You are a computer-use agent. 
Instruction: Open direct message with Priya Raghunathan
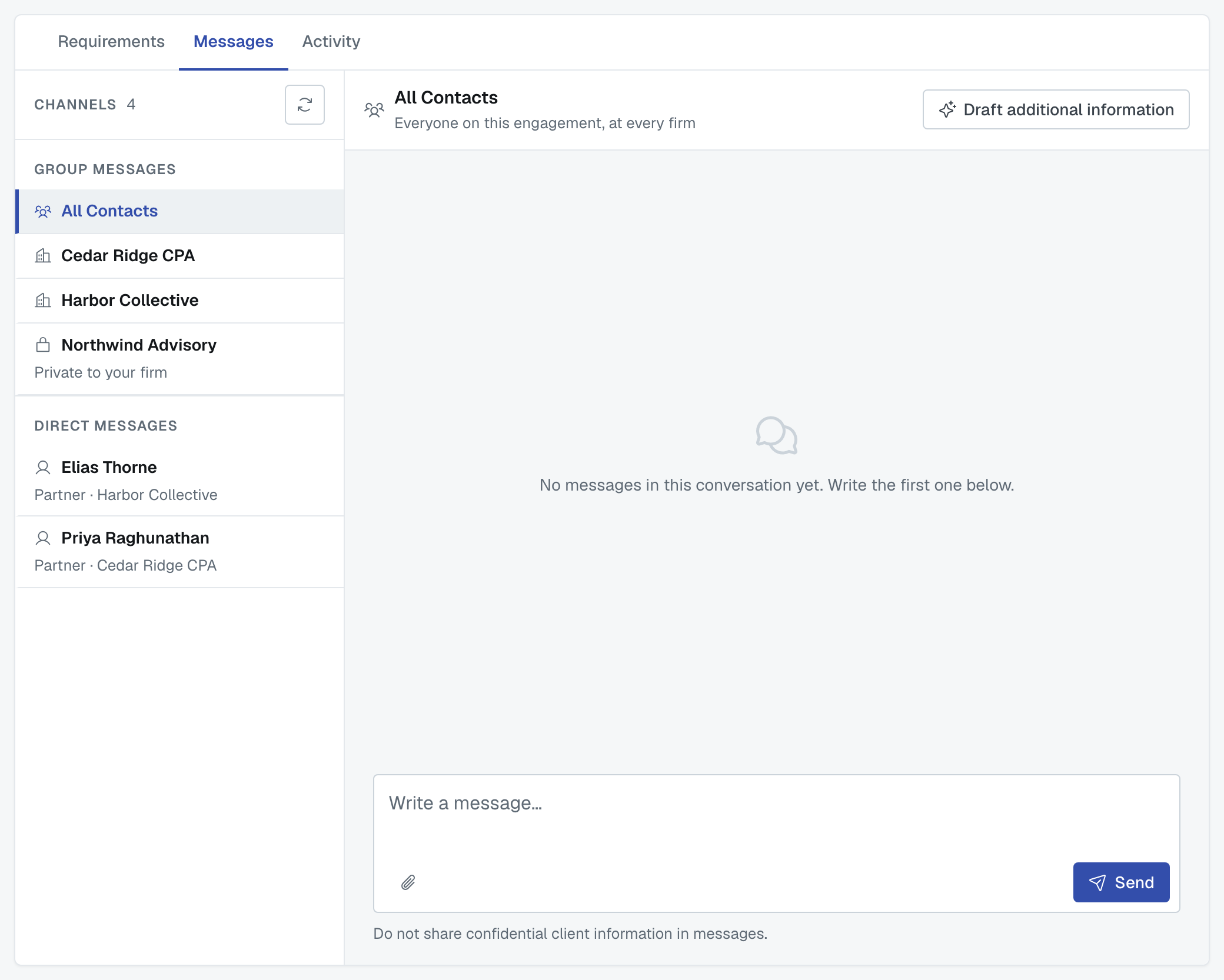click(x=180, y=552)
